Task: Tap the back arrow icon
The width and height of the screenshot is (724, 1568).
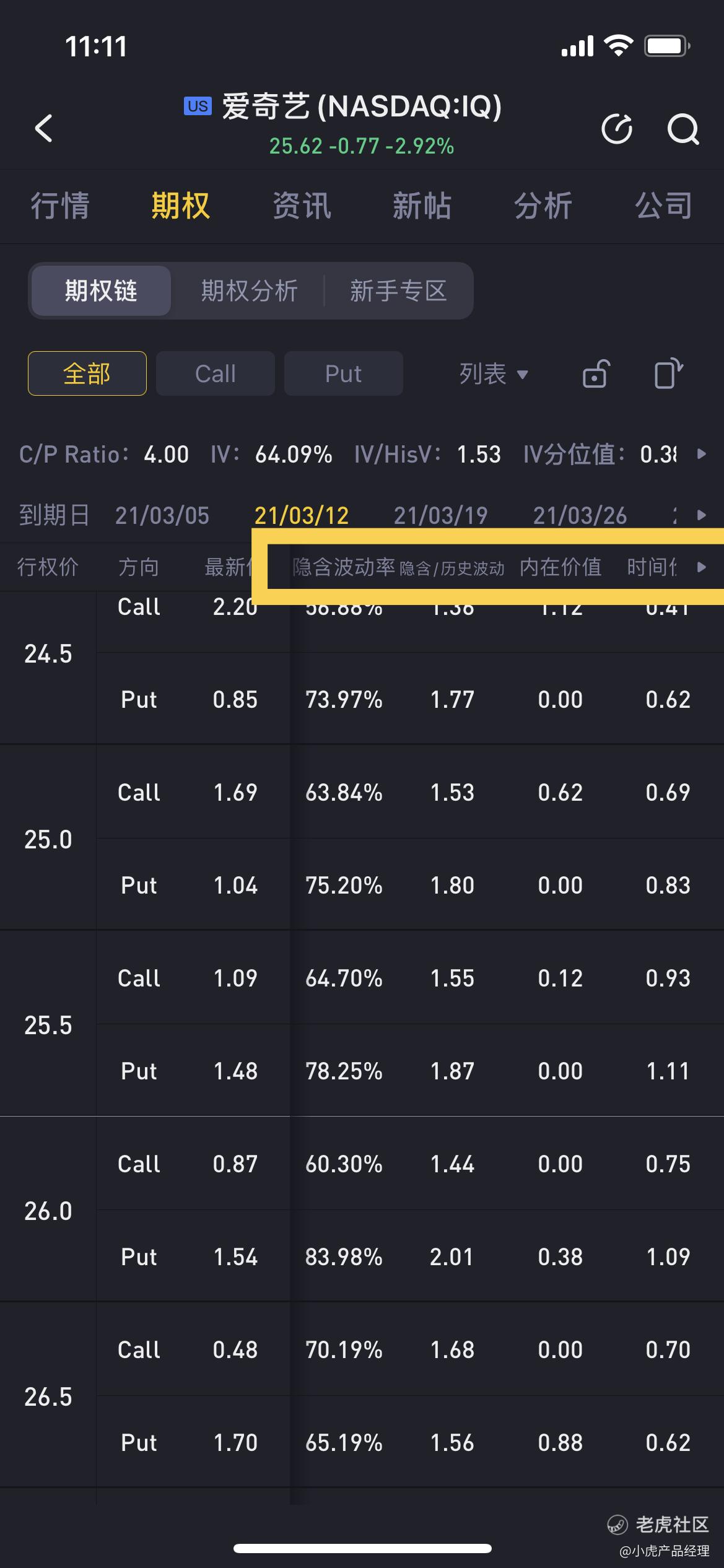Action: [x=43, y=128]
